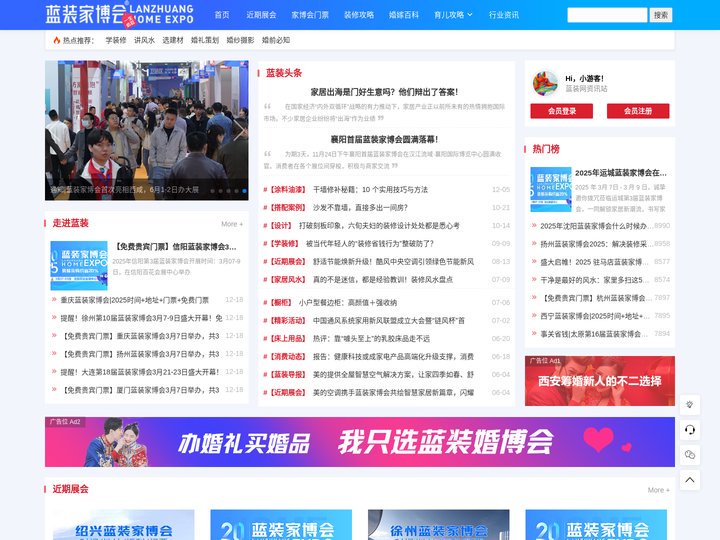Image resolution: width=720 pixels, height=540 pixels.
Task: Open 行业资讯 navigation item
Action: point(504,15)
